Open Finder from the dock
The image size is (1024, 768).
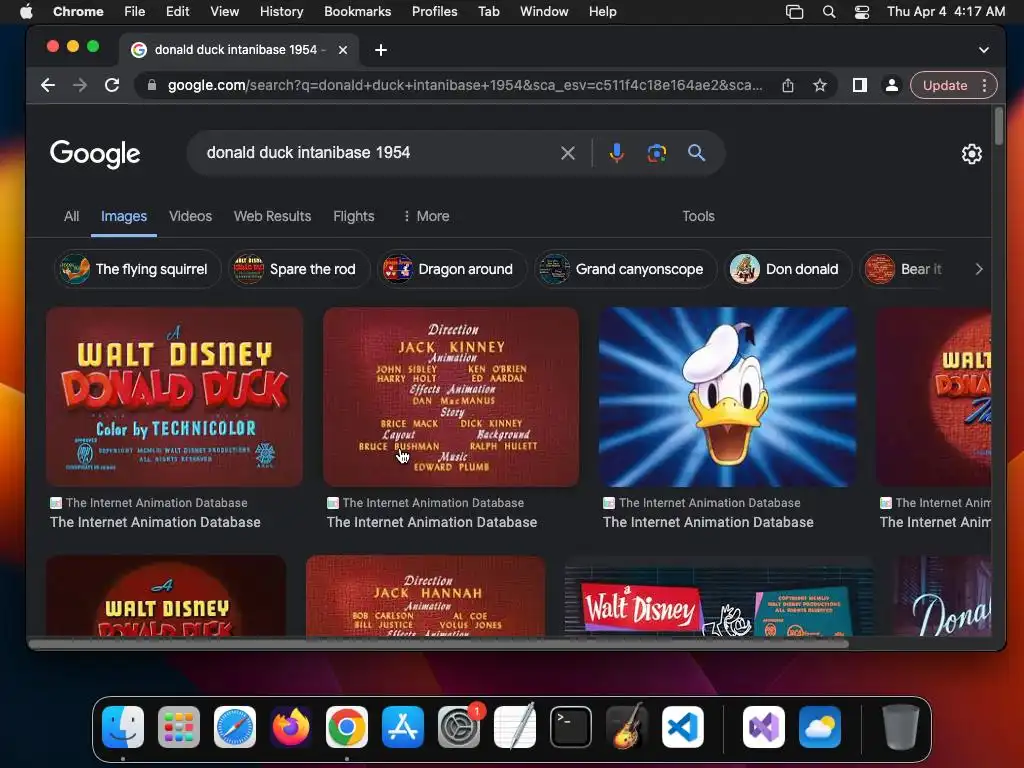click(x=123, y=727)
